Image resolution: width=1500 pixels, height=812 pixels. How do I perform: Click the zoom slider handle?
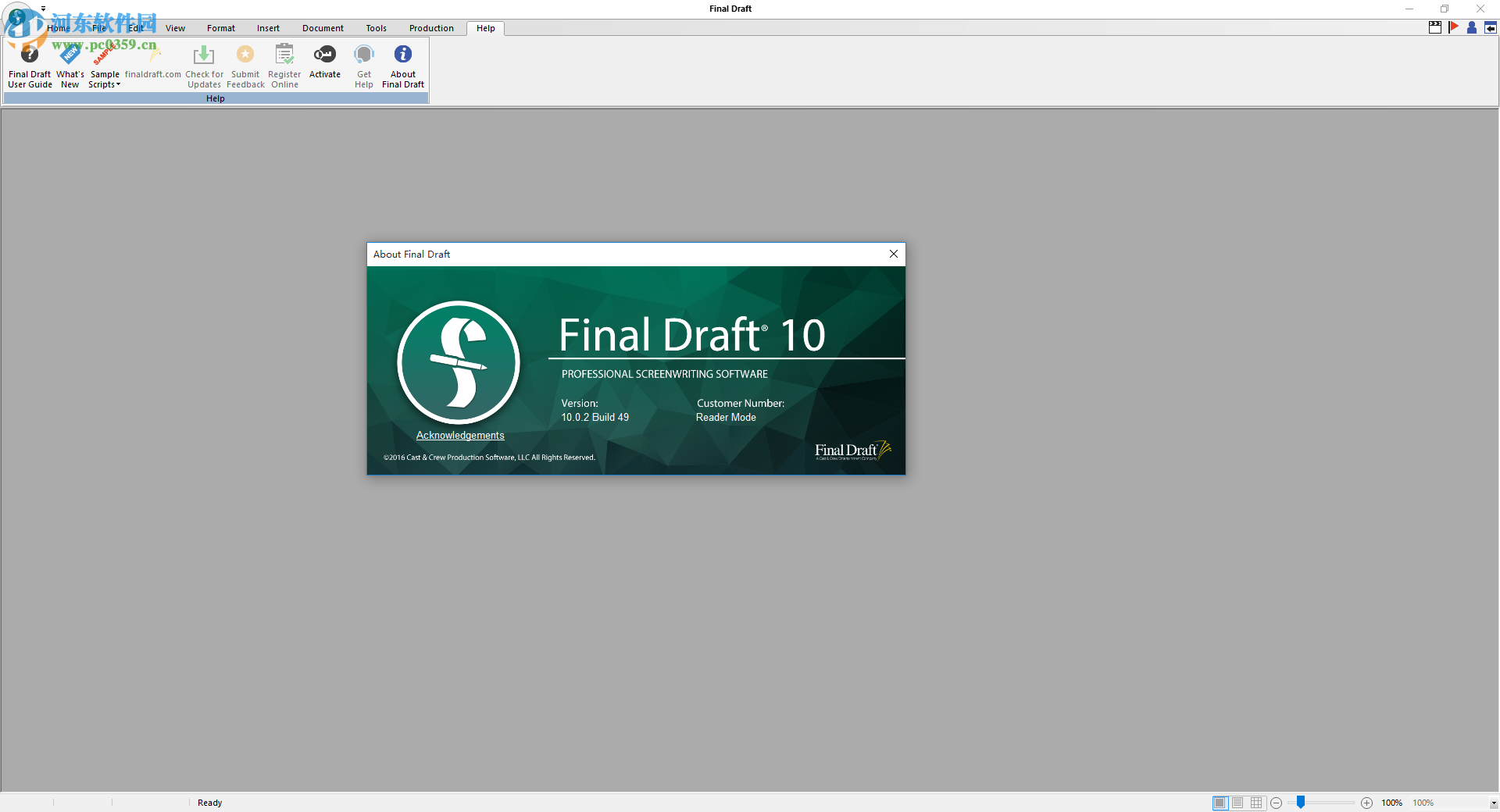(x=1301, y=802)
